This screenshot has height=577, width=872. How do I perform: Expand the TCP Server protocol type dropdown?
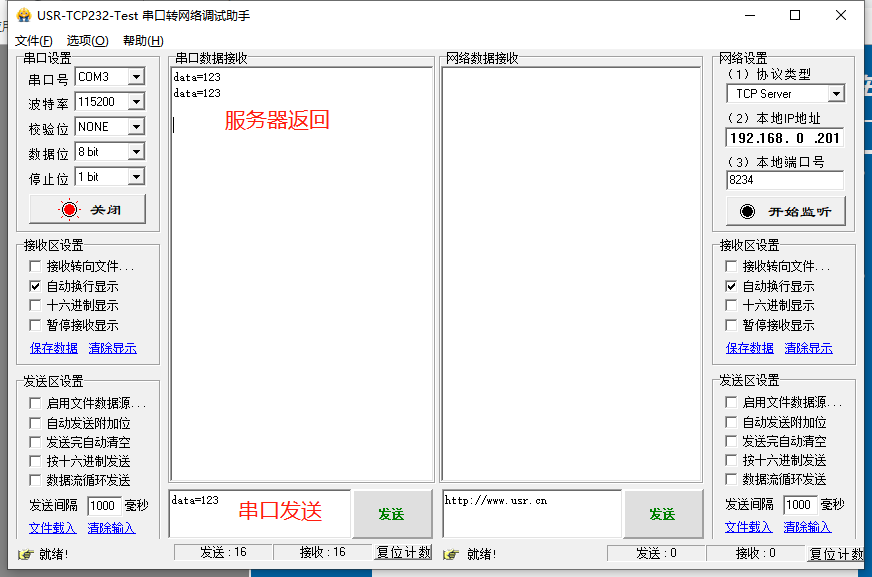point(836,94)
